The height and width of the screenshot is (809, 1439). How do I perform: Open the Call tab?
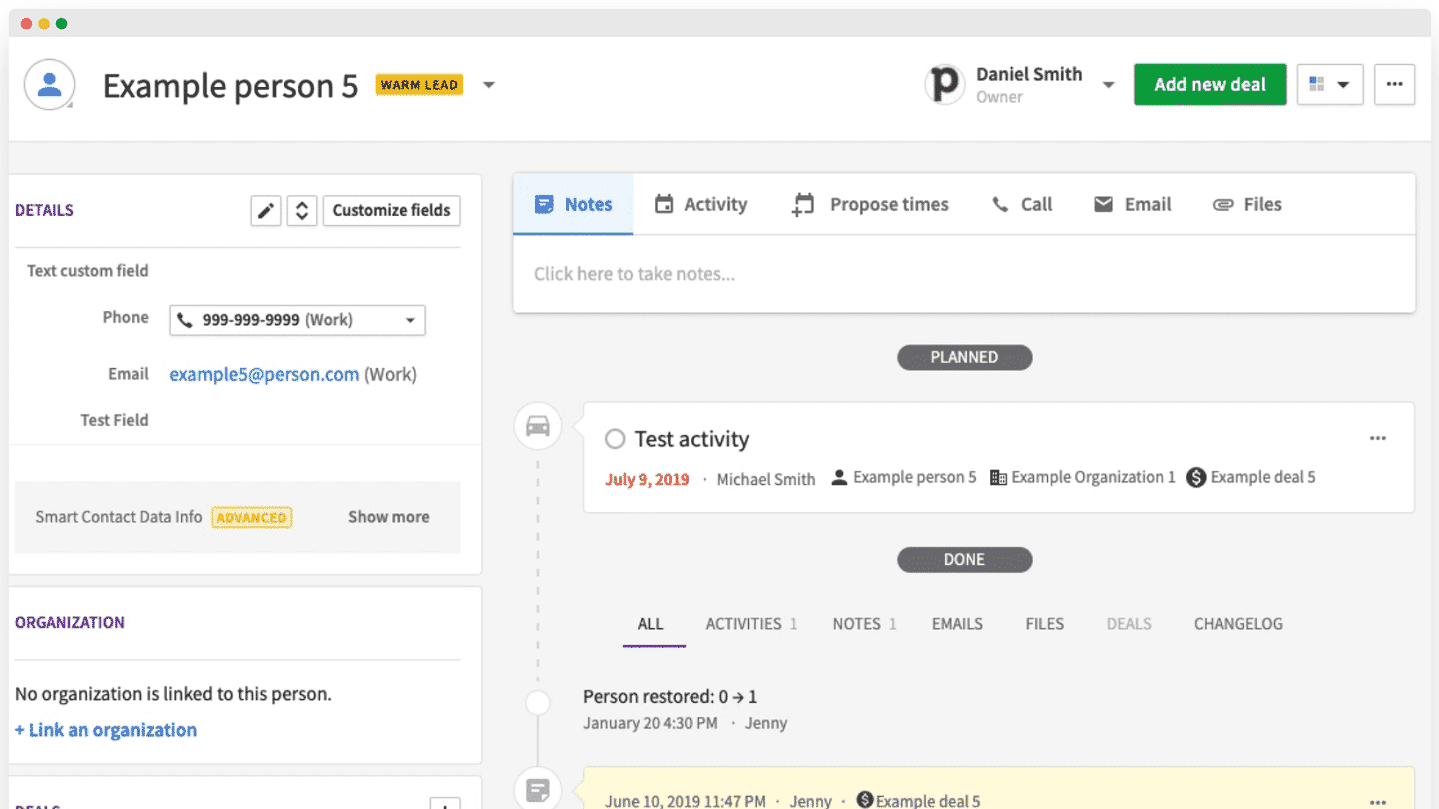[1022, 204]
